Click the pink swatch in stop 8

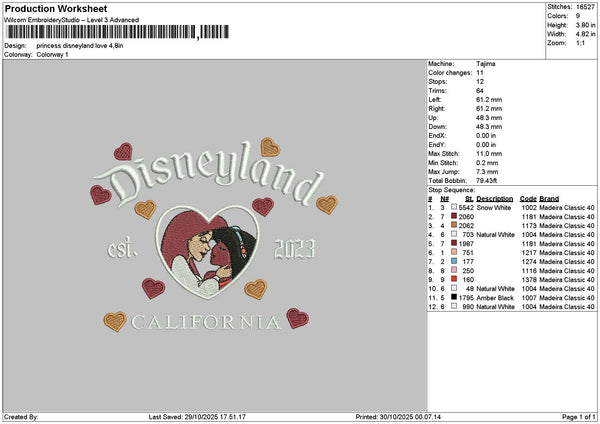tap(454, 270)
